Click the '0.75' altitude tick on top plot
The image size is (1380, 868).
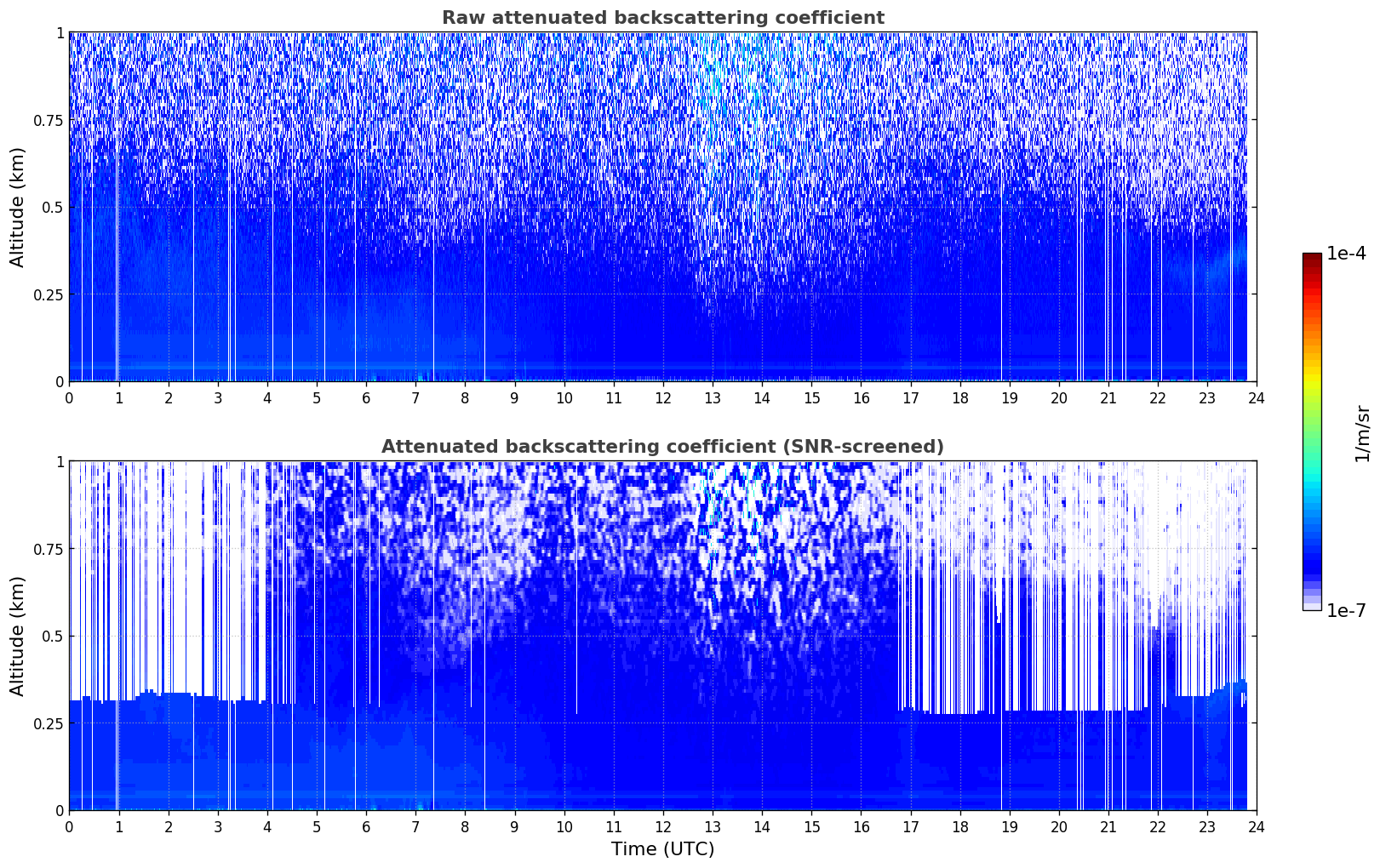point(50,120)
